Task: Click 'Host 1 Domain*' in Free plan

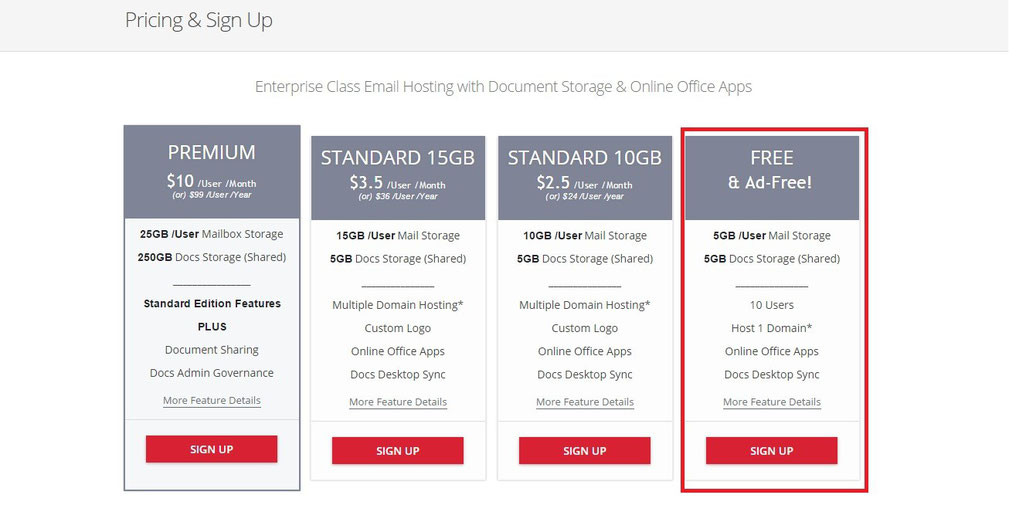Action: (x=772, y=328)
